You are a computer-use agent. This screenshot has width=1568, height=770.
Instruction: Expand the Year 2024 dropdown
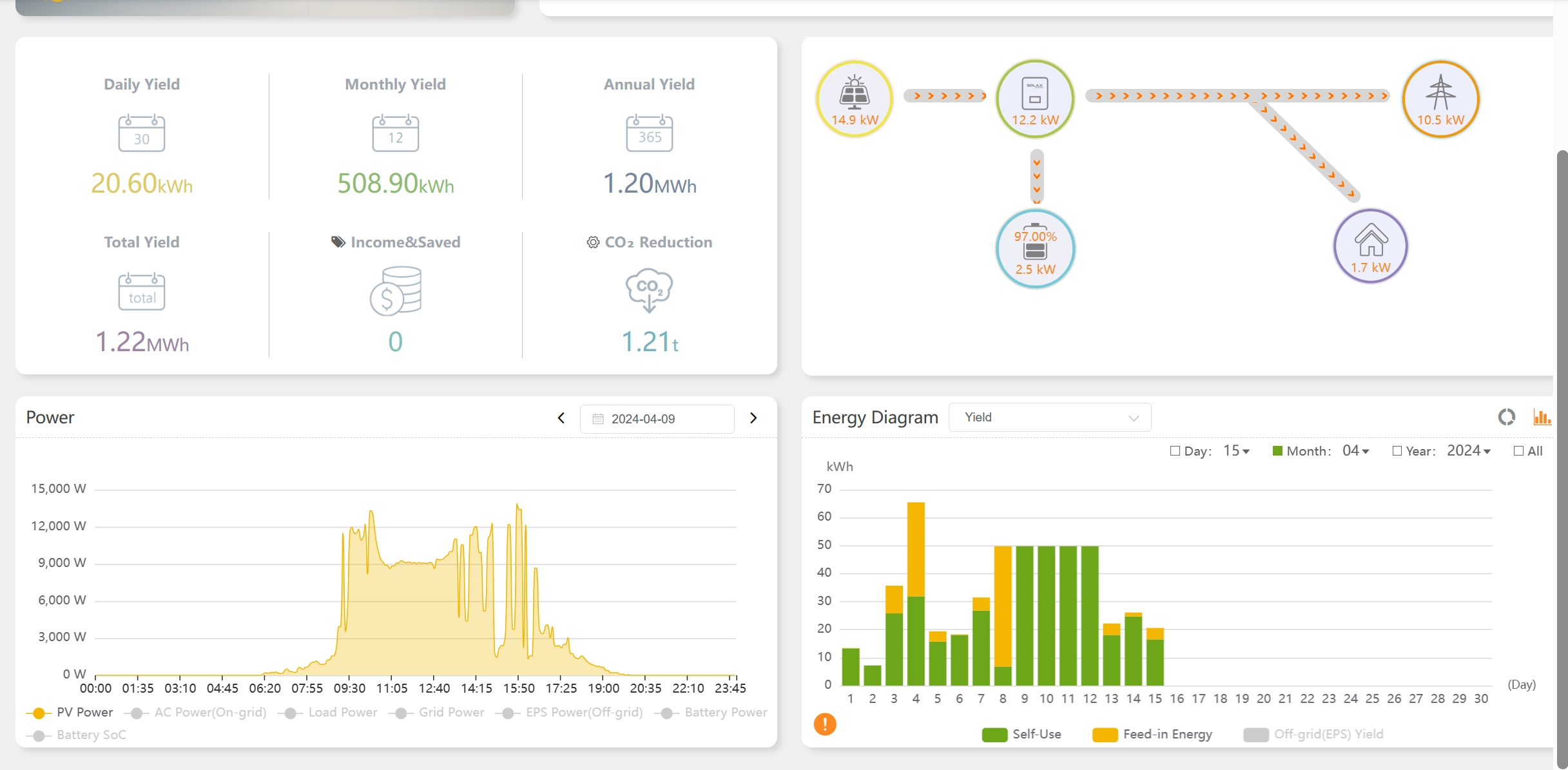1469,451
